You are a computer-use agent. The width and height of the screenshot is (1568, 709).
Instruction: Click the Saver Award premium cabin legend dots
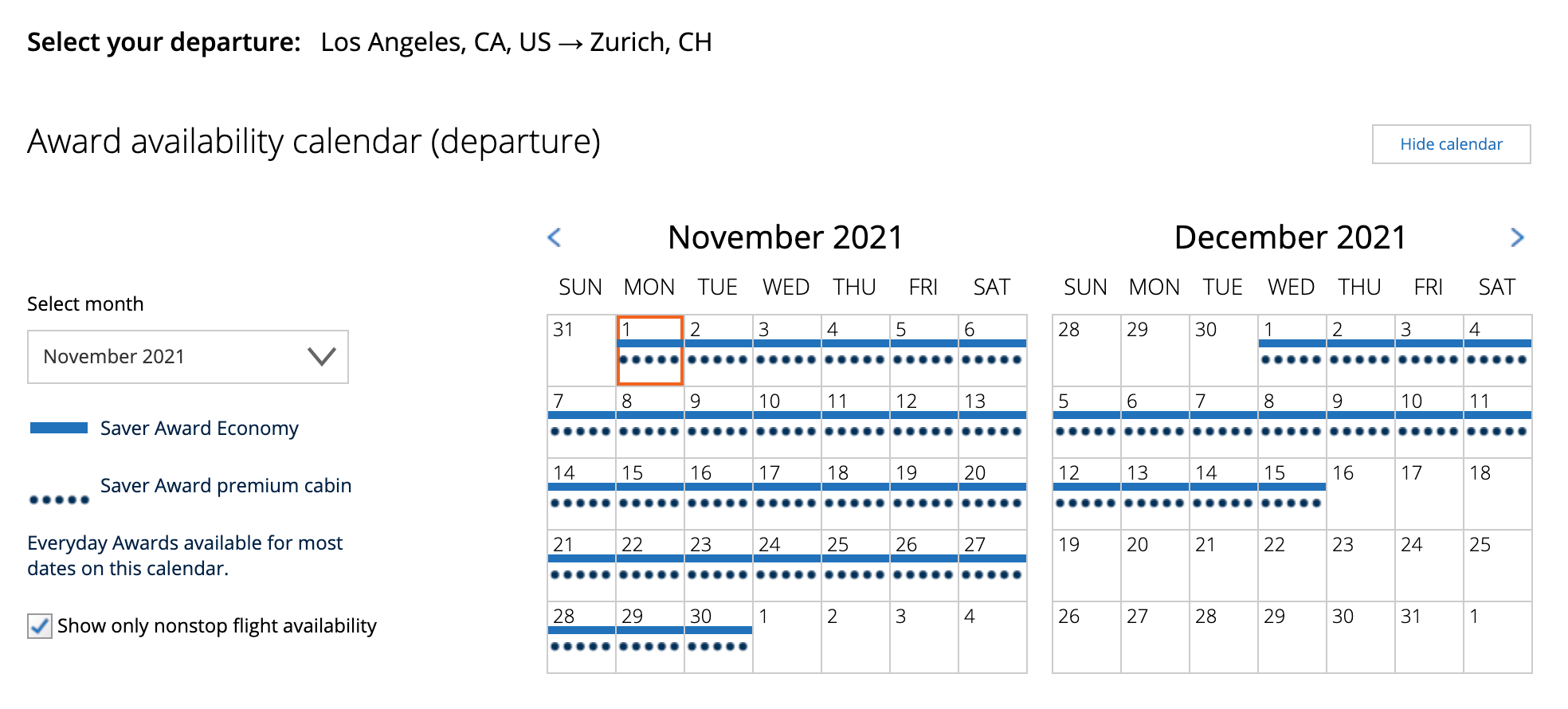(59, 498)
